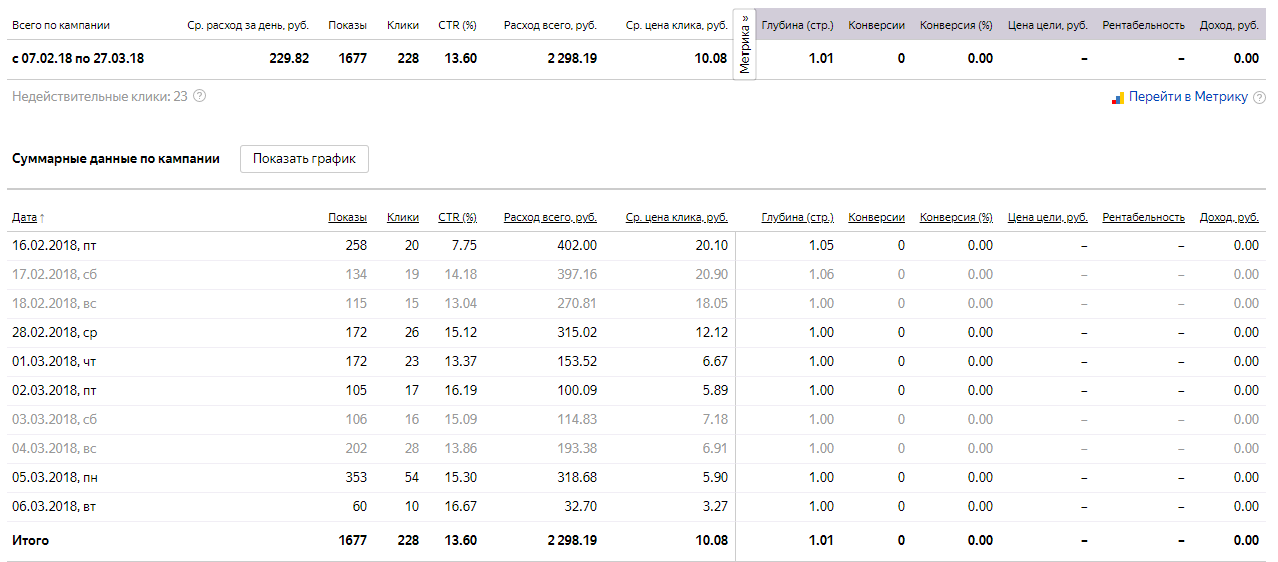Screen dimensions: 1278x562
Task: Sort by Расход всего, руб. column
Action: click(x=550, y=217)
